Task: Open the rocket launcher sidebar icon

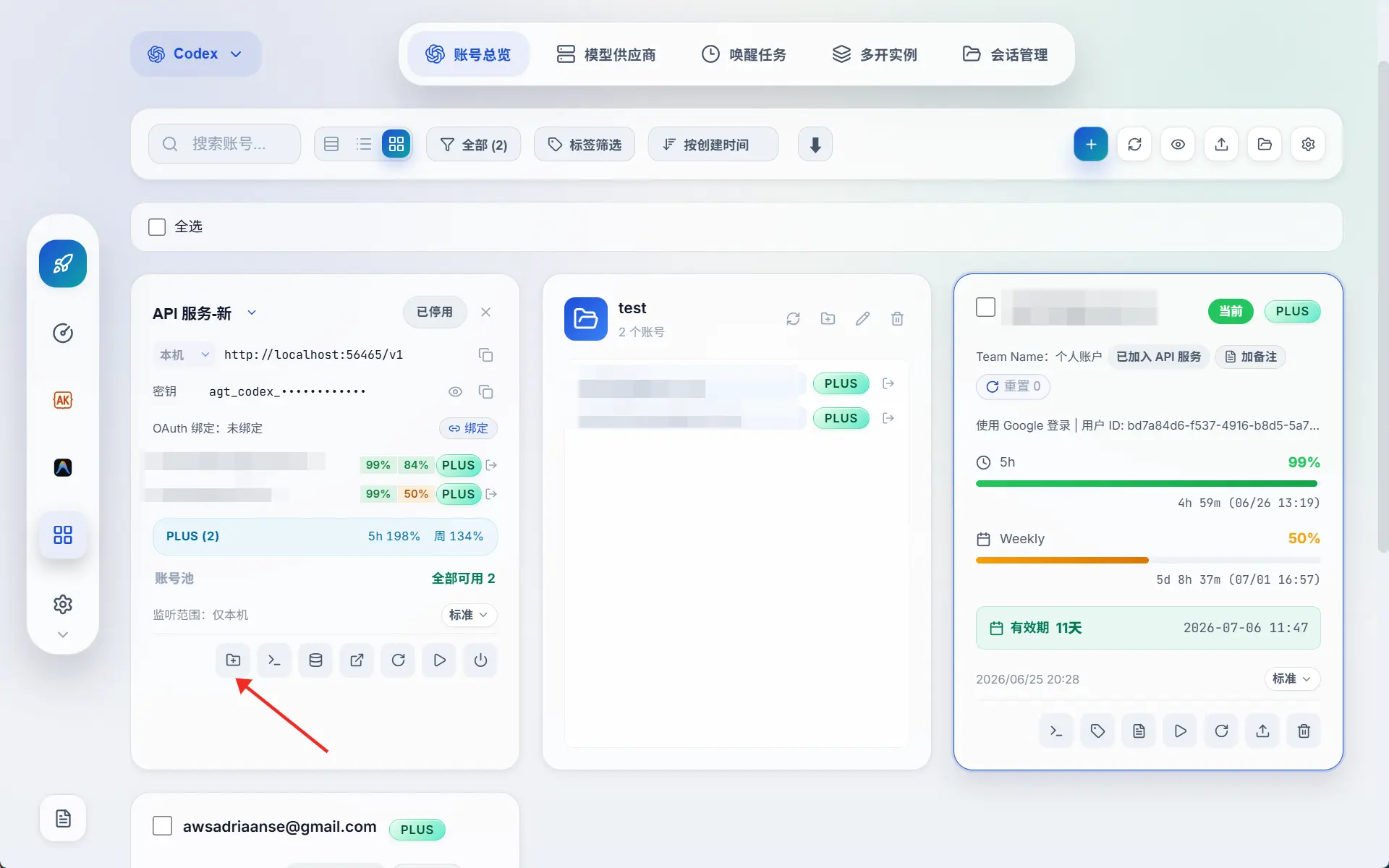Action: 63,264
